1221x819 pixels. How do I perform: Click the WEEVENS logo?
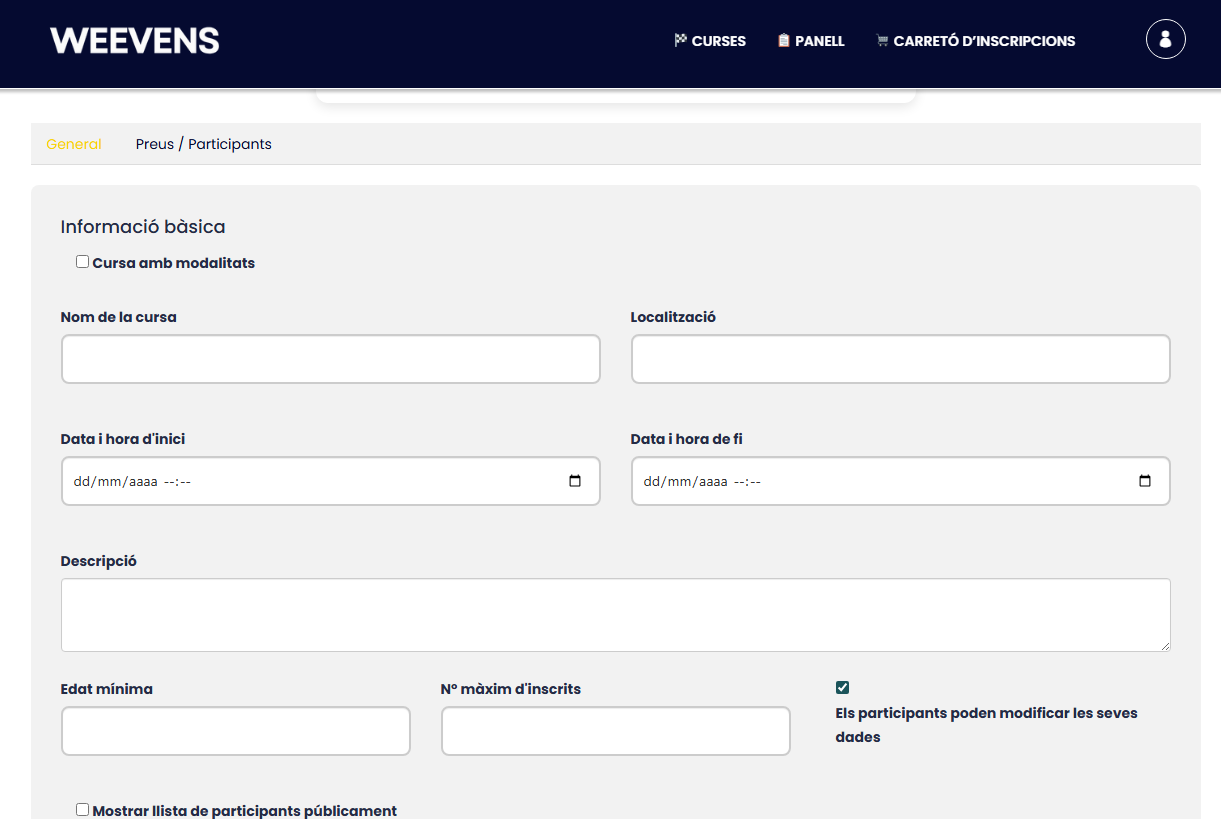click(135, 41)
